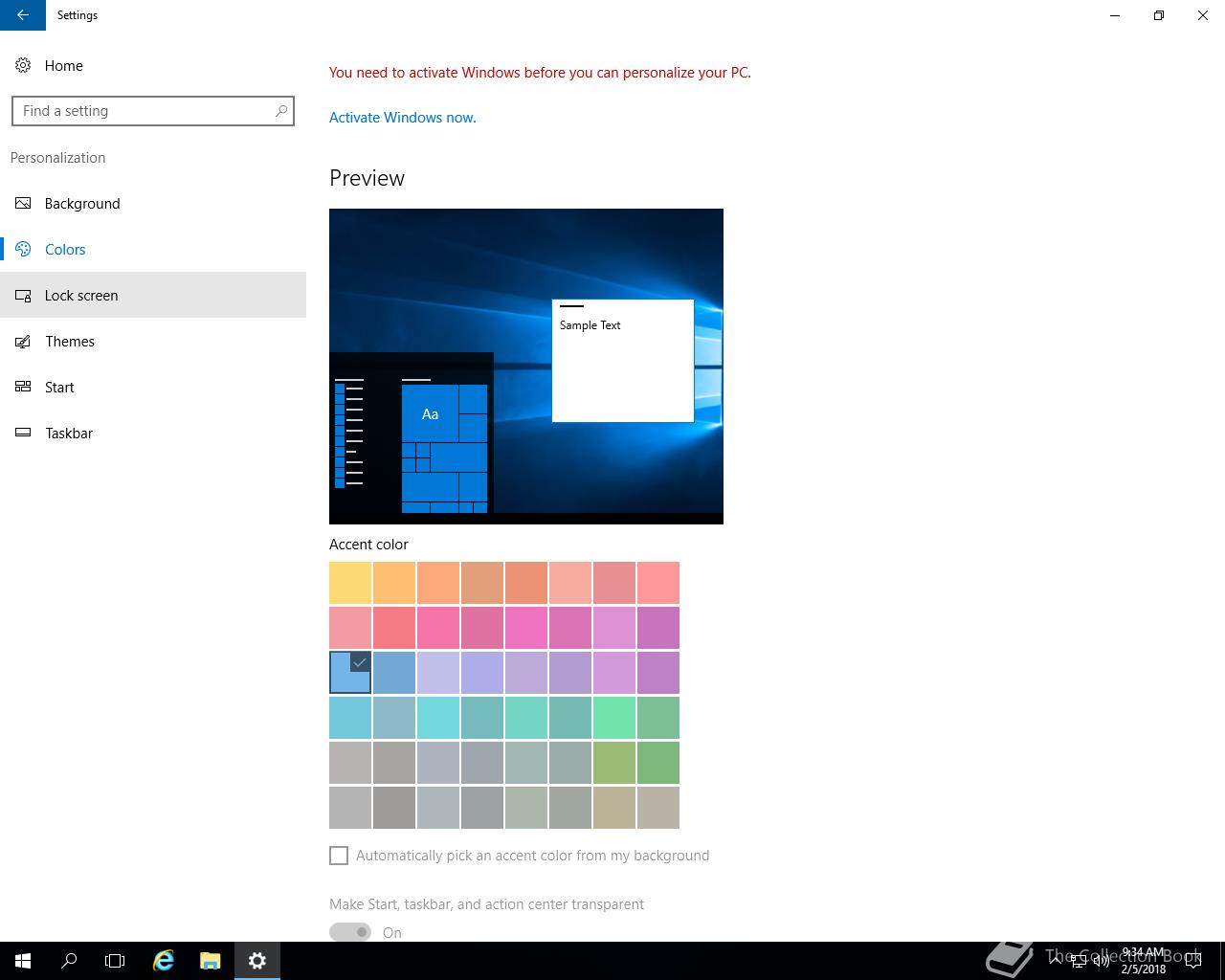Click the Find a setting search box
The image size is (1225, 980).
[153, 111]
